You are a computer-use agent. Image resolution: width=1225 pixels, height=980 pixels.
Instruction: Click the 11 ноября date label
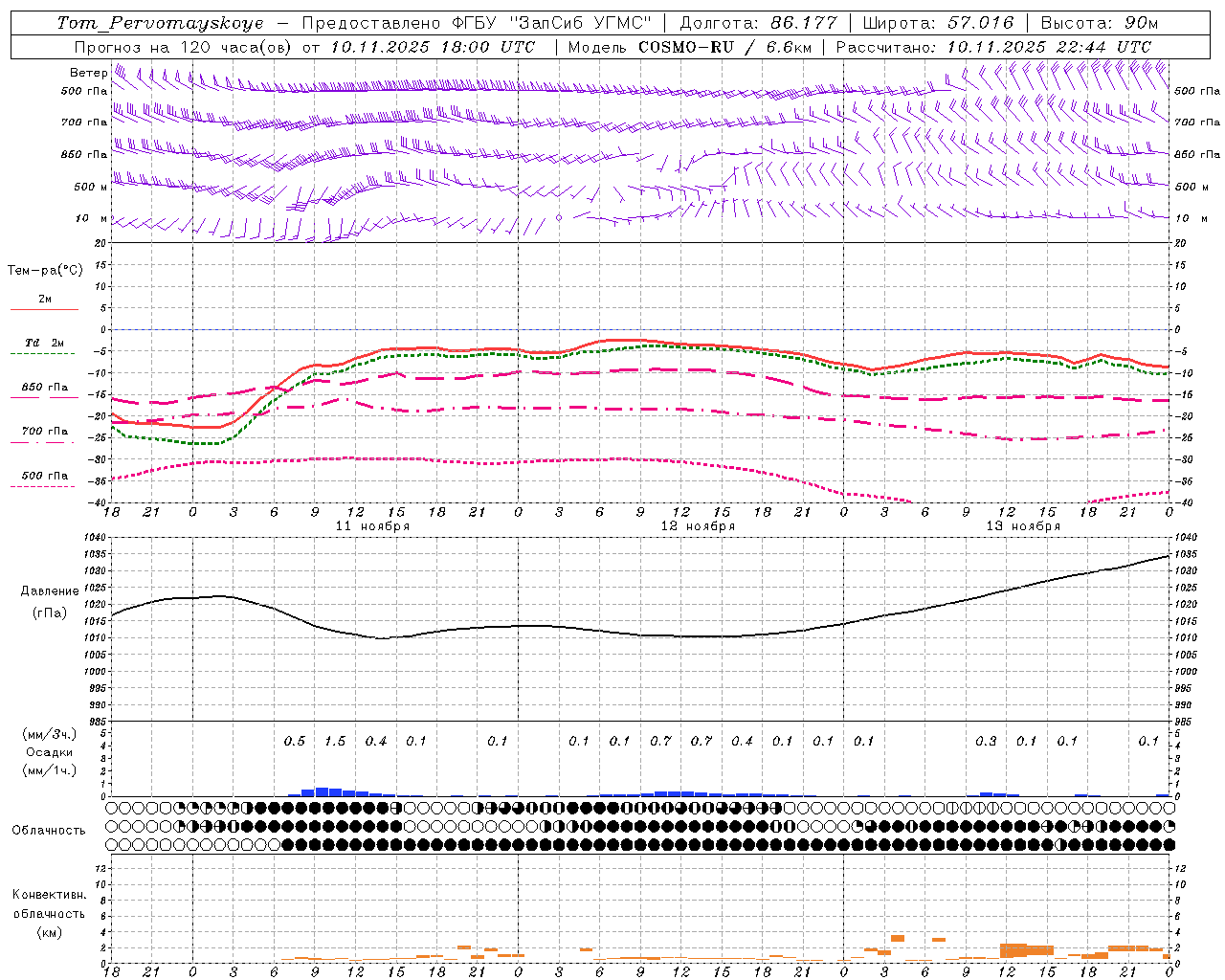point(372,526)
